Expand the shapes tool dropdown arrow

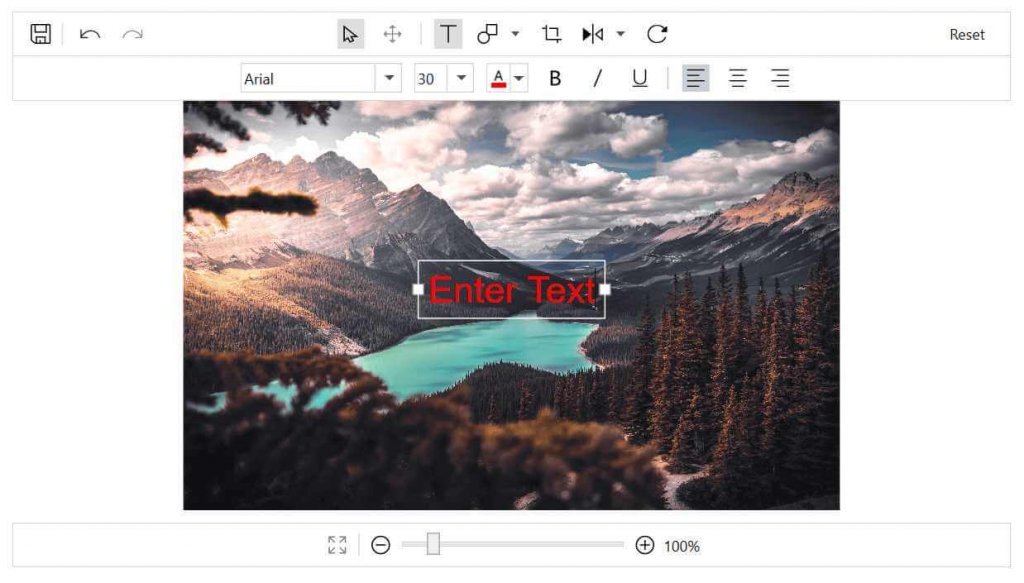(513, 33)
